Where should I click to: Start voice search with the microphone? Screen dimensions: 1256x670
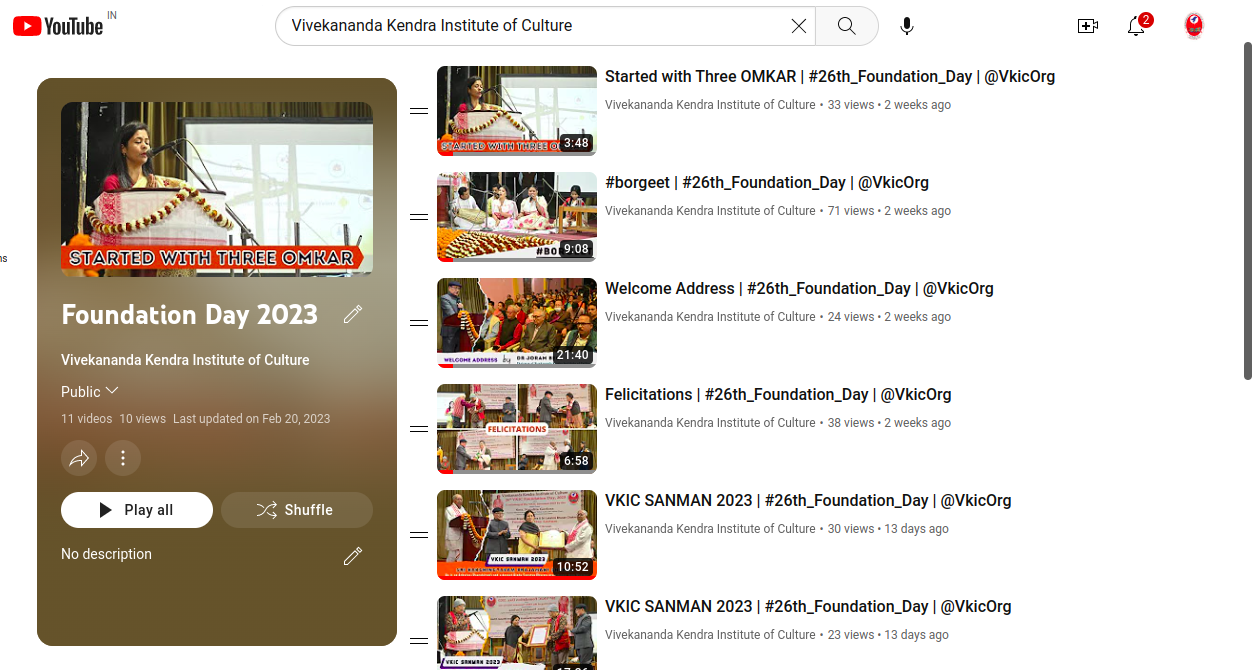pyautogui.click(x=907, y=26)
